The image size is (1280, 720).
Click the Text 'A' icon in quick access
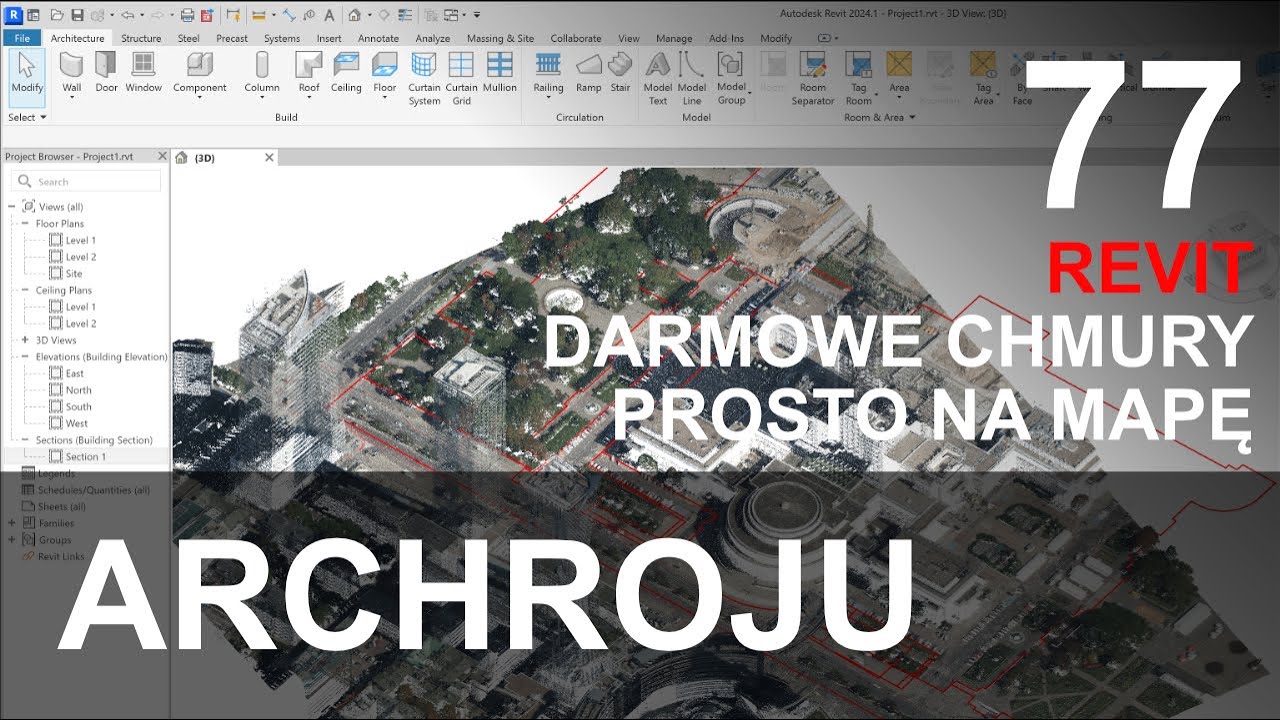[329, 15]
